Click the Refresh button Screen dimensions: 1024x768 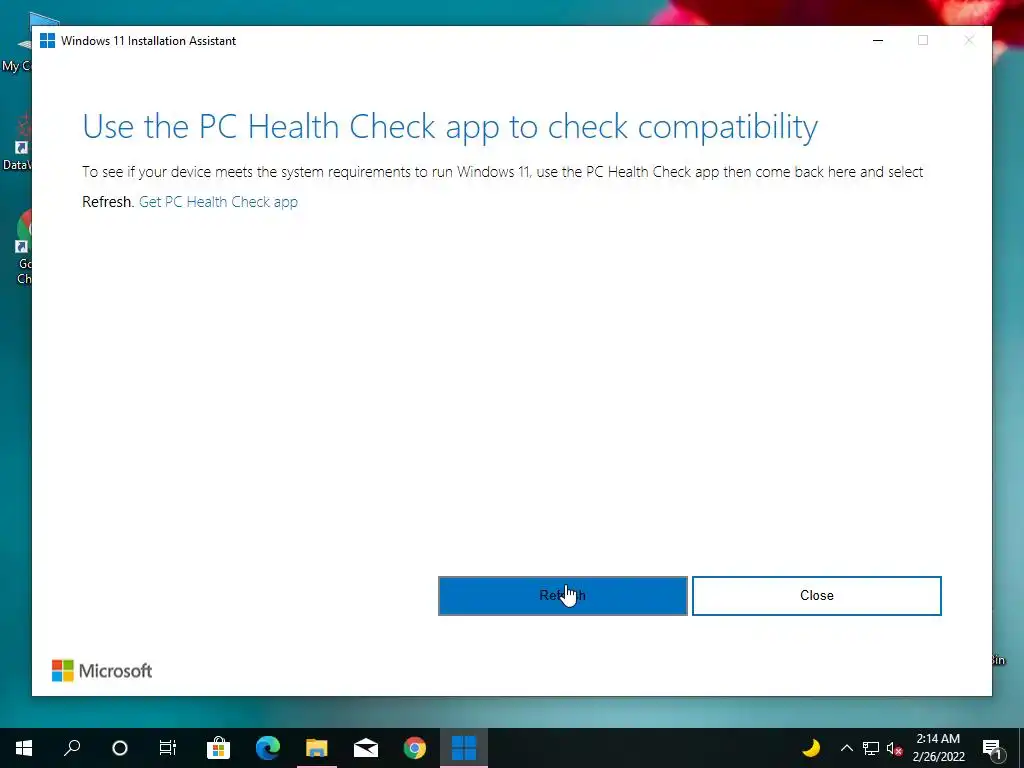[x=562, y=596]
